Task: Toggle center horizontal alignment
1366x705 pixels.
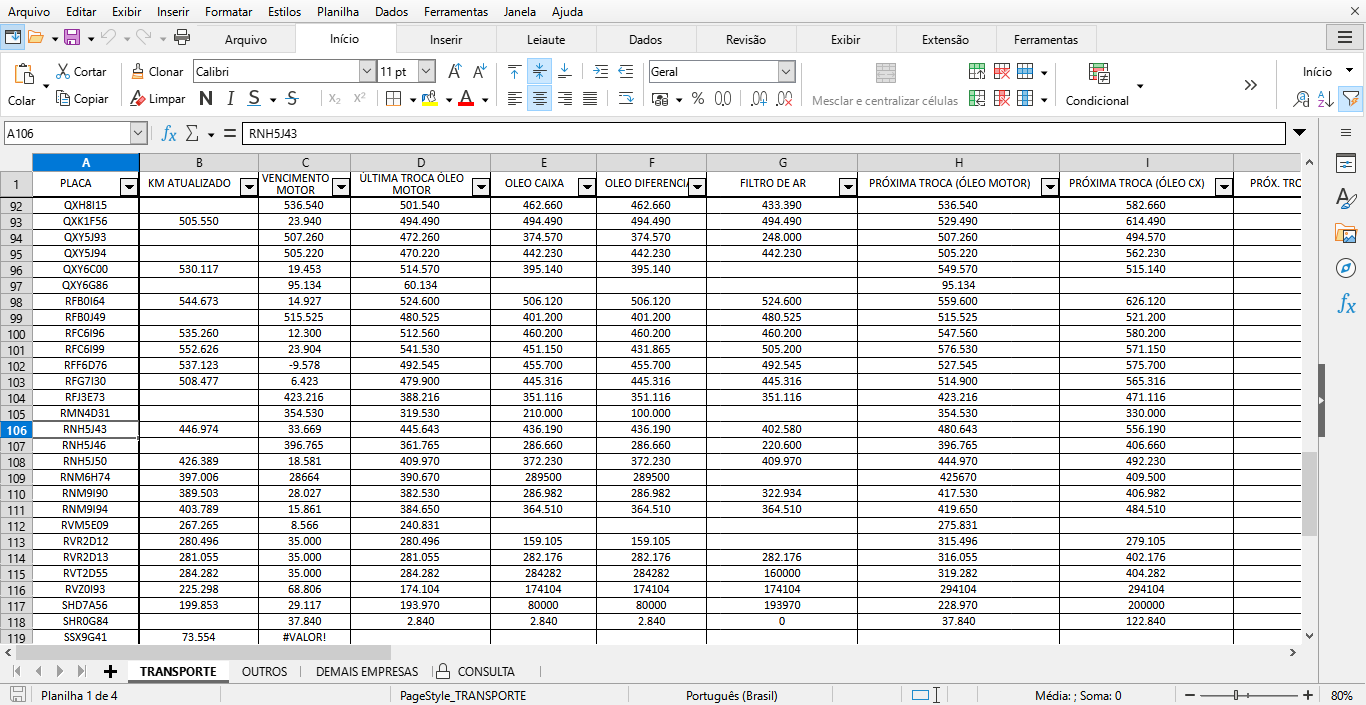Action: pyautogui.click(x=540, y=99)
